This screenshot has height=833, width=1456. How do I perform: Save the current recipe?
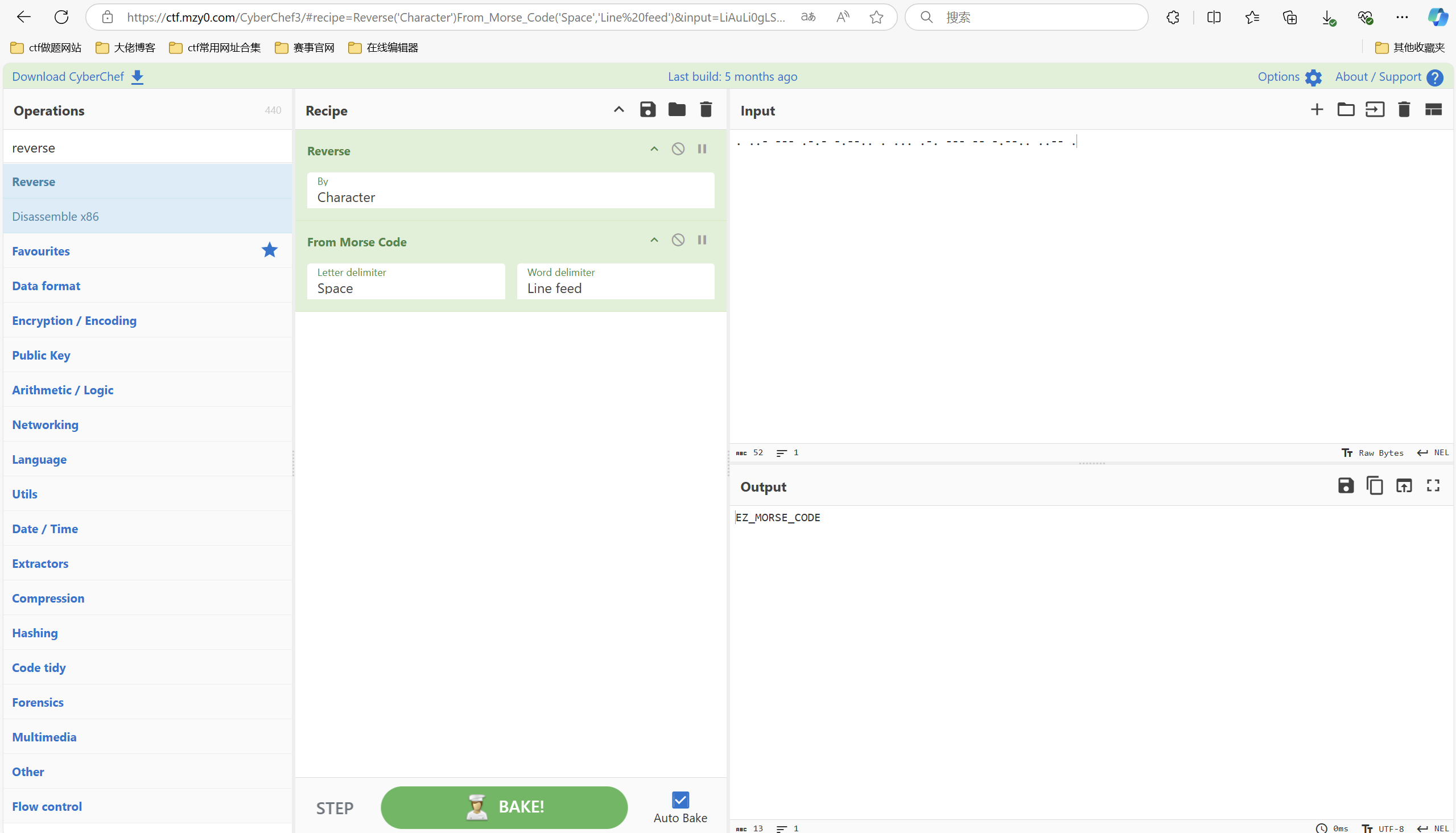pyautogui.click(x=647, y=109)
